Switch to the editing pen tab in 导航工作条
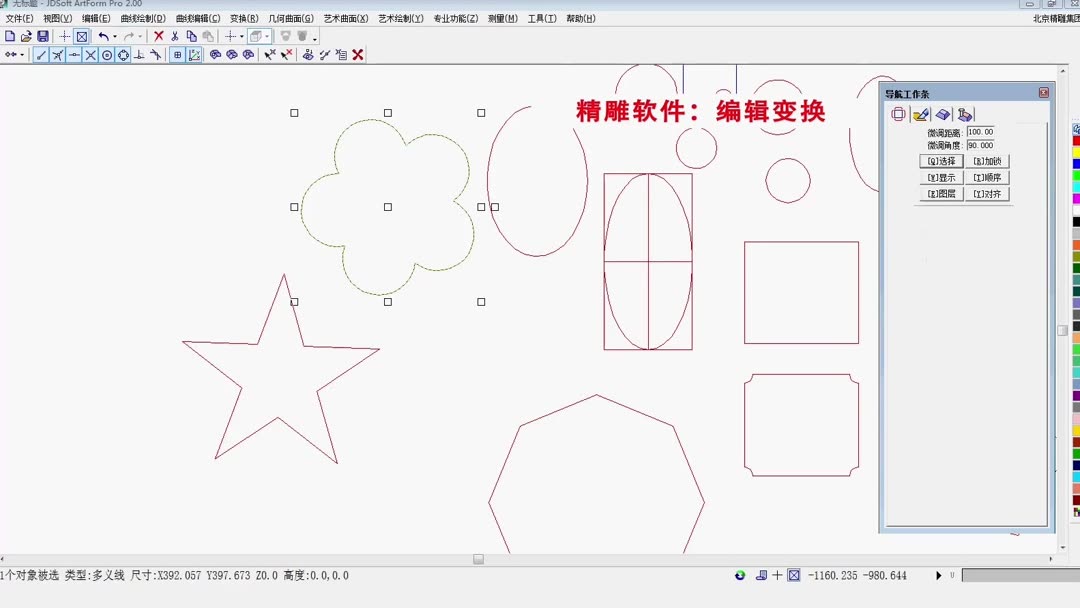Screen dimensions: 1080x608 [921, 114]
